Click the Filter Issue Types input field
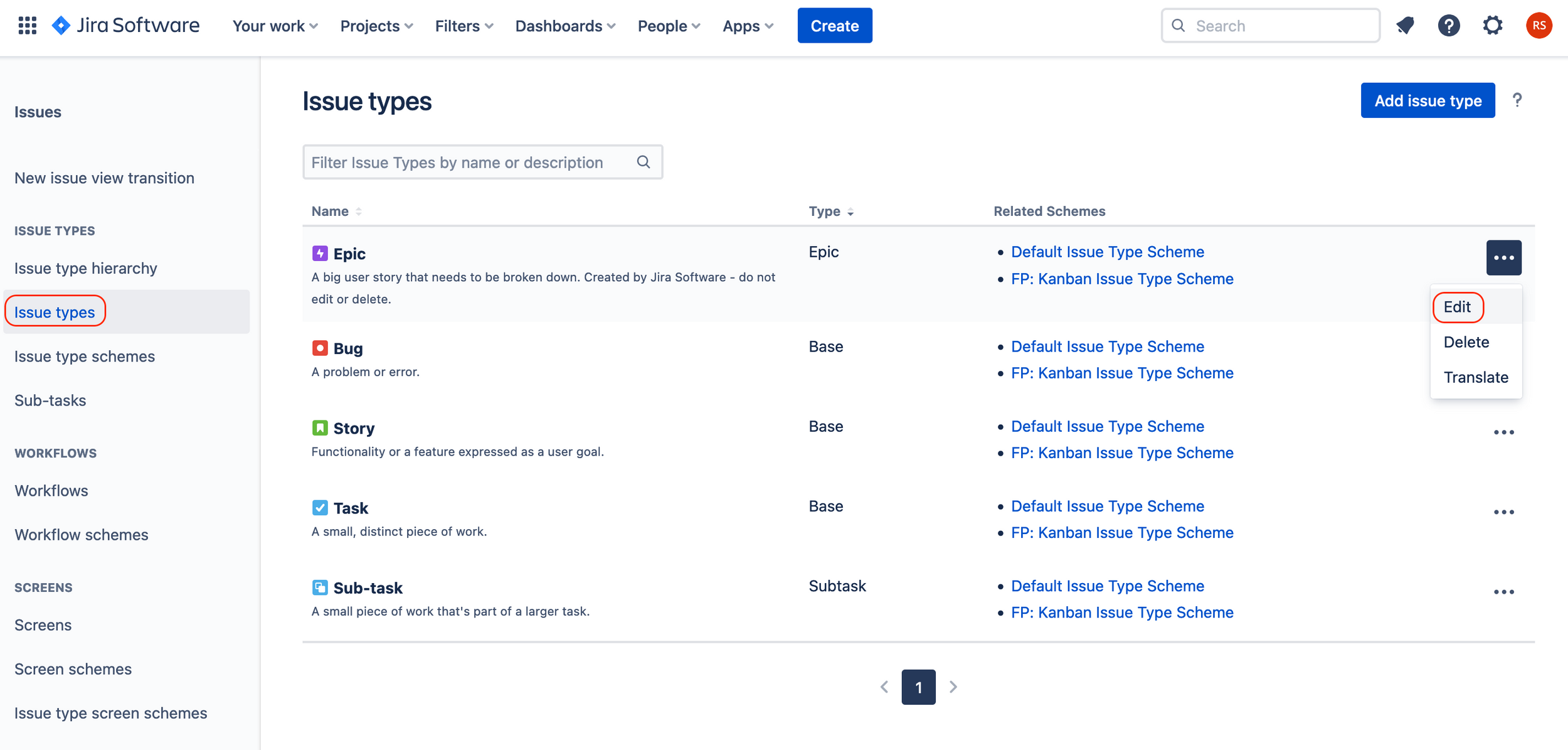 [x=482, y=162]
